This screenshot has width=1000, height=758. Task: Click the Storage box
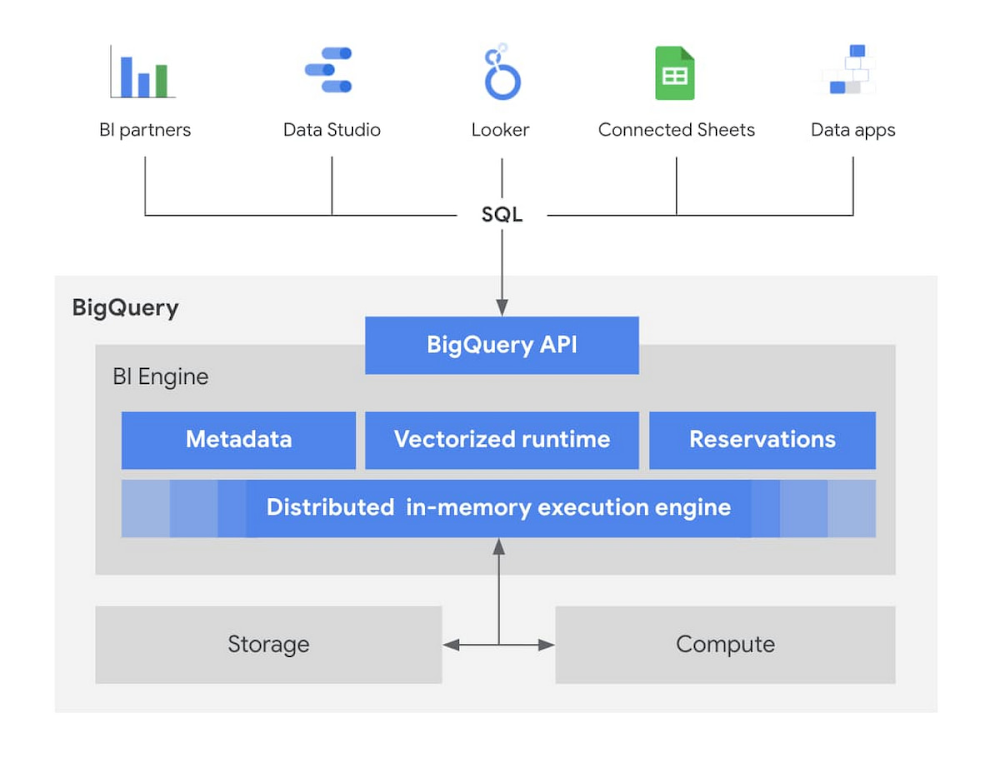[x=268, y=645]
